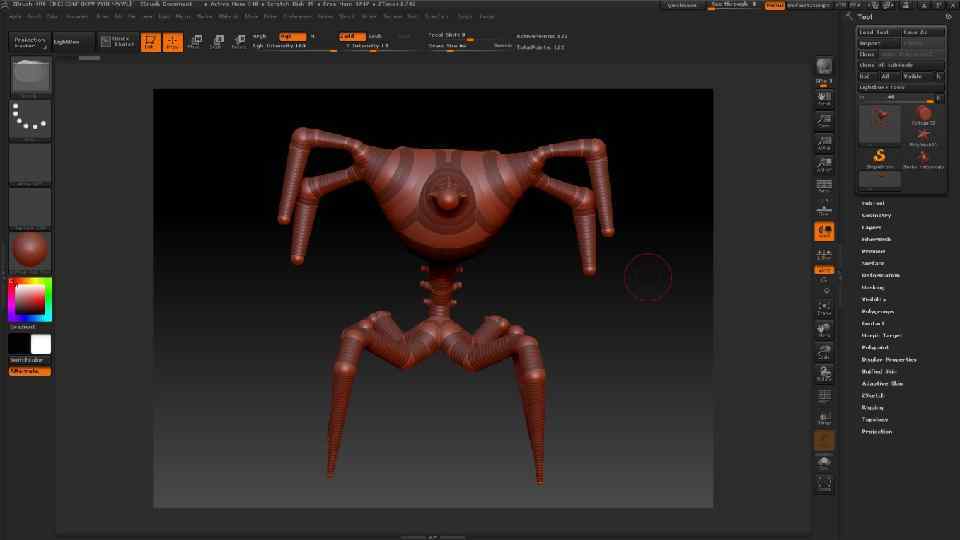This screenshot has height=540, width=960.
Task: Click the Load Tool button
Action: tap(877, 32)
